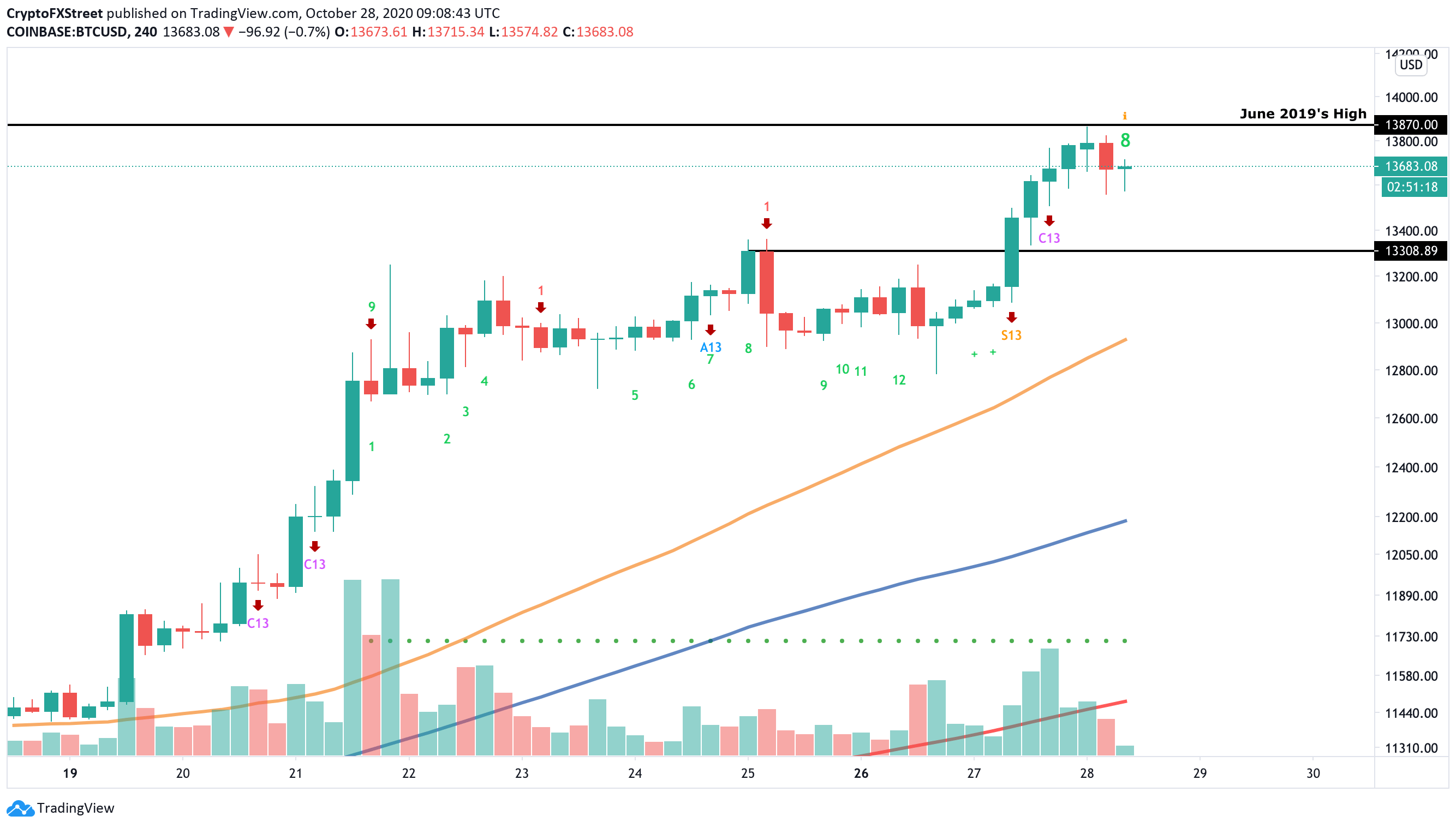Click the tall green candle at 13308.89 line

[1011, 253]
